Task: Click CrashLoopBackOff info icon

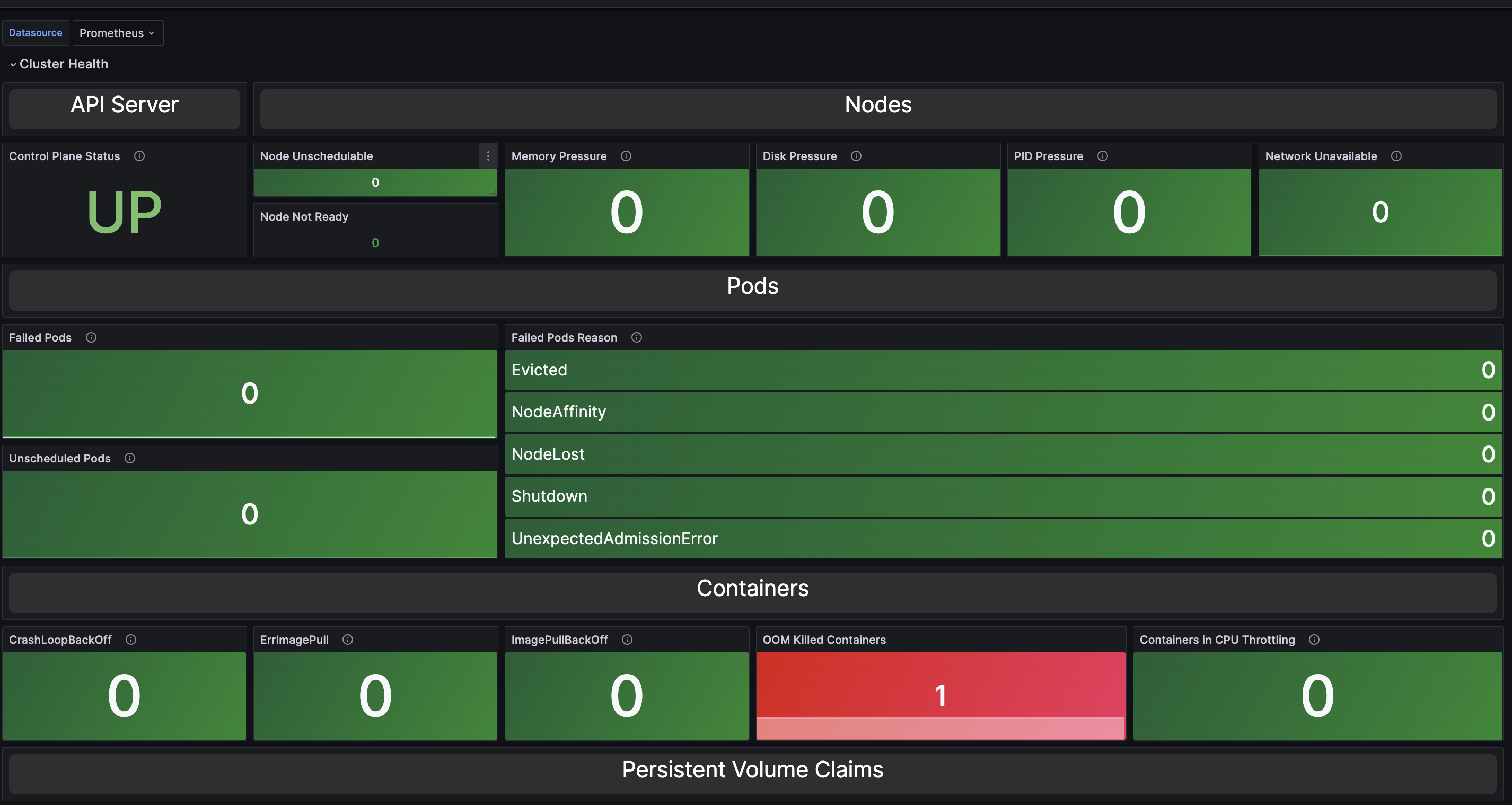Action: click(131, 640)
